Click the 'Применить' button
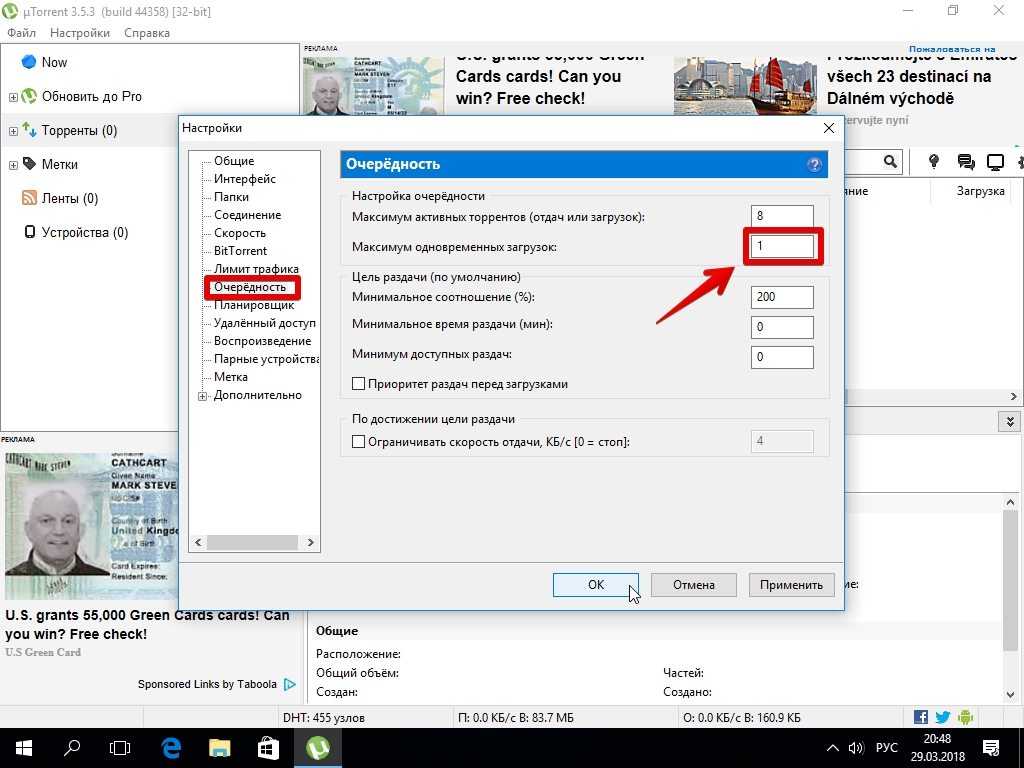Screen dimensions: 1024x768 790,585
